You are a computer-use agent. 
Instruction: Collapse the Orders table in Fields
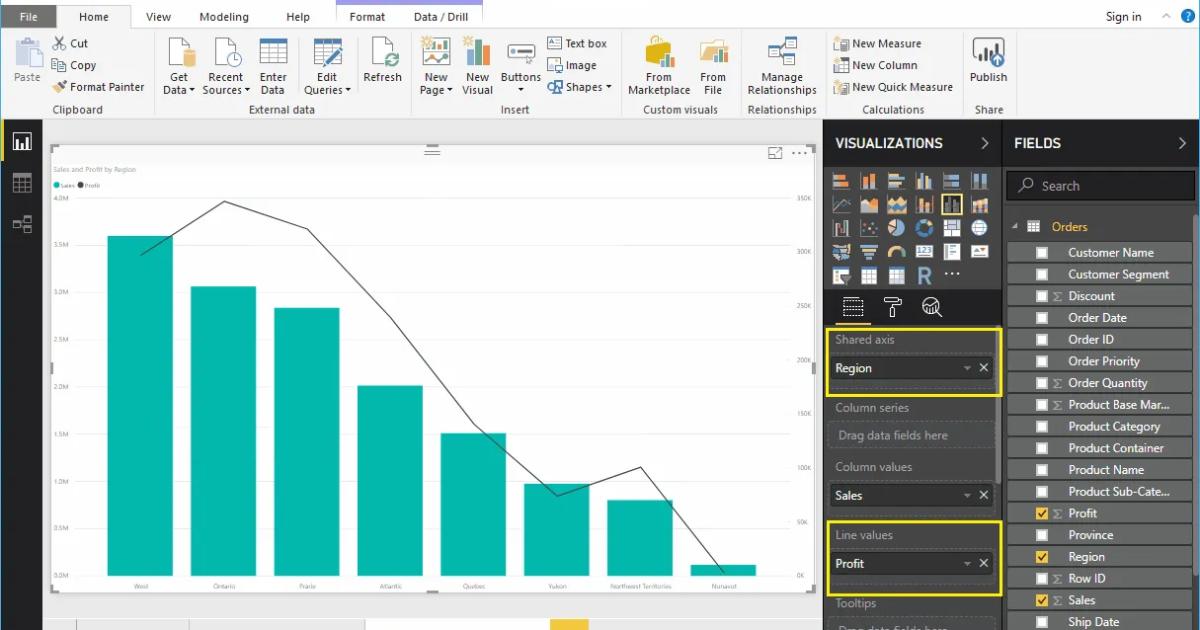(x=1016, y=226)
